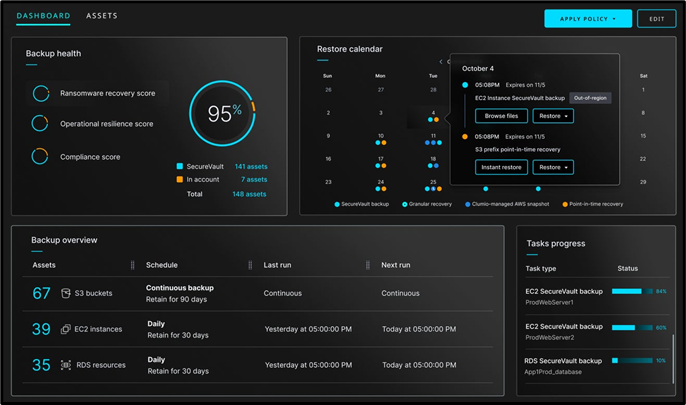Open RDS SecureVault backup task
This screenshot has height=405, width=686.
click(563, 361)
